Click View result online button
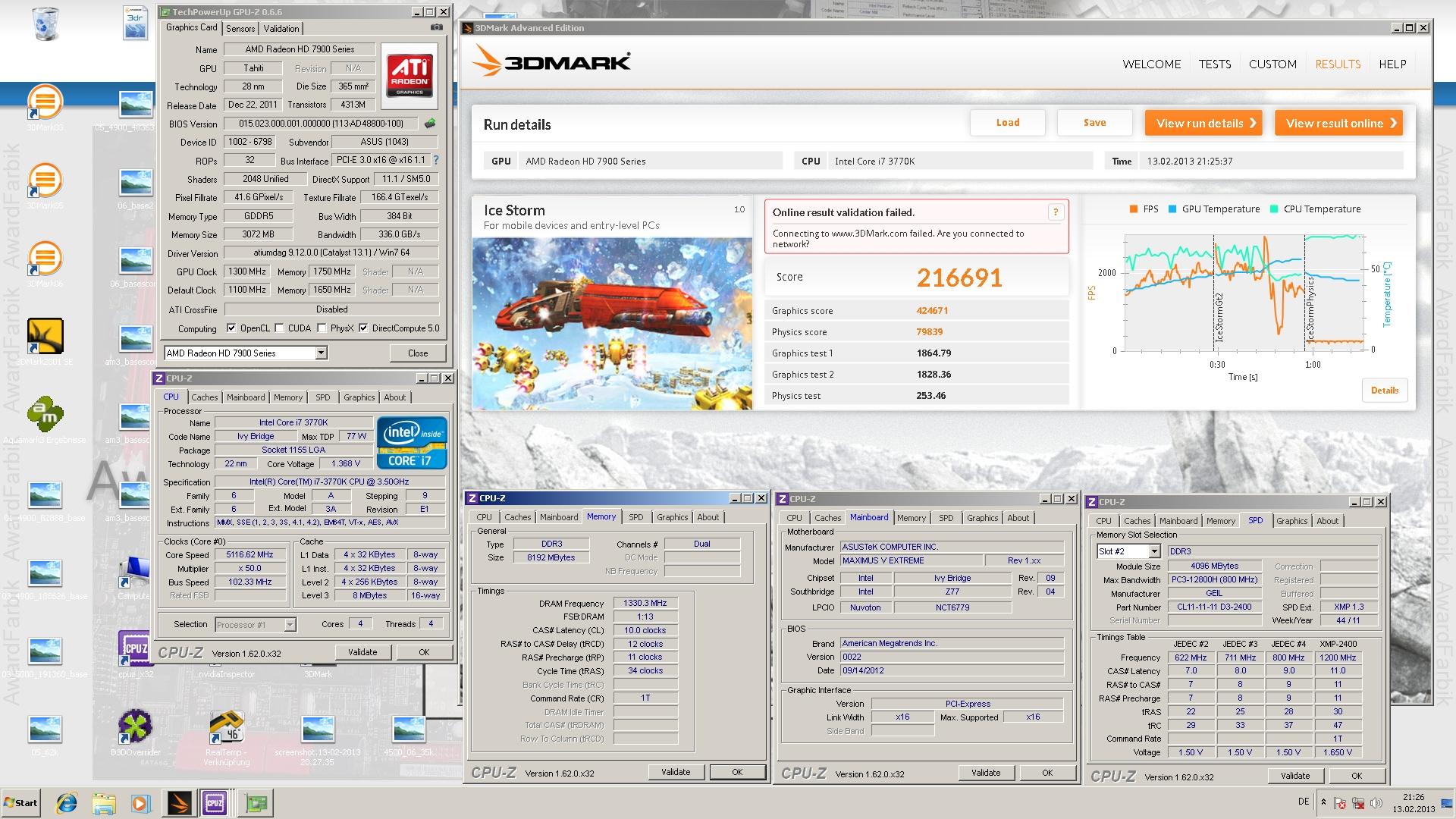This screenshot has width=1456, height=819. coord(1338,123)
